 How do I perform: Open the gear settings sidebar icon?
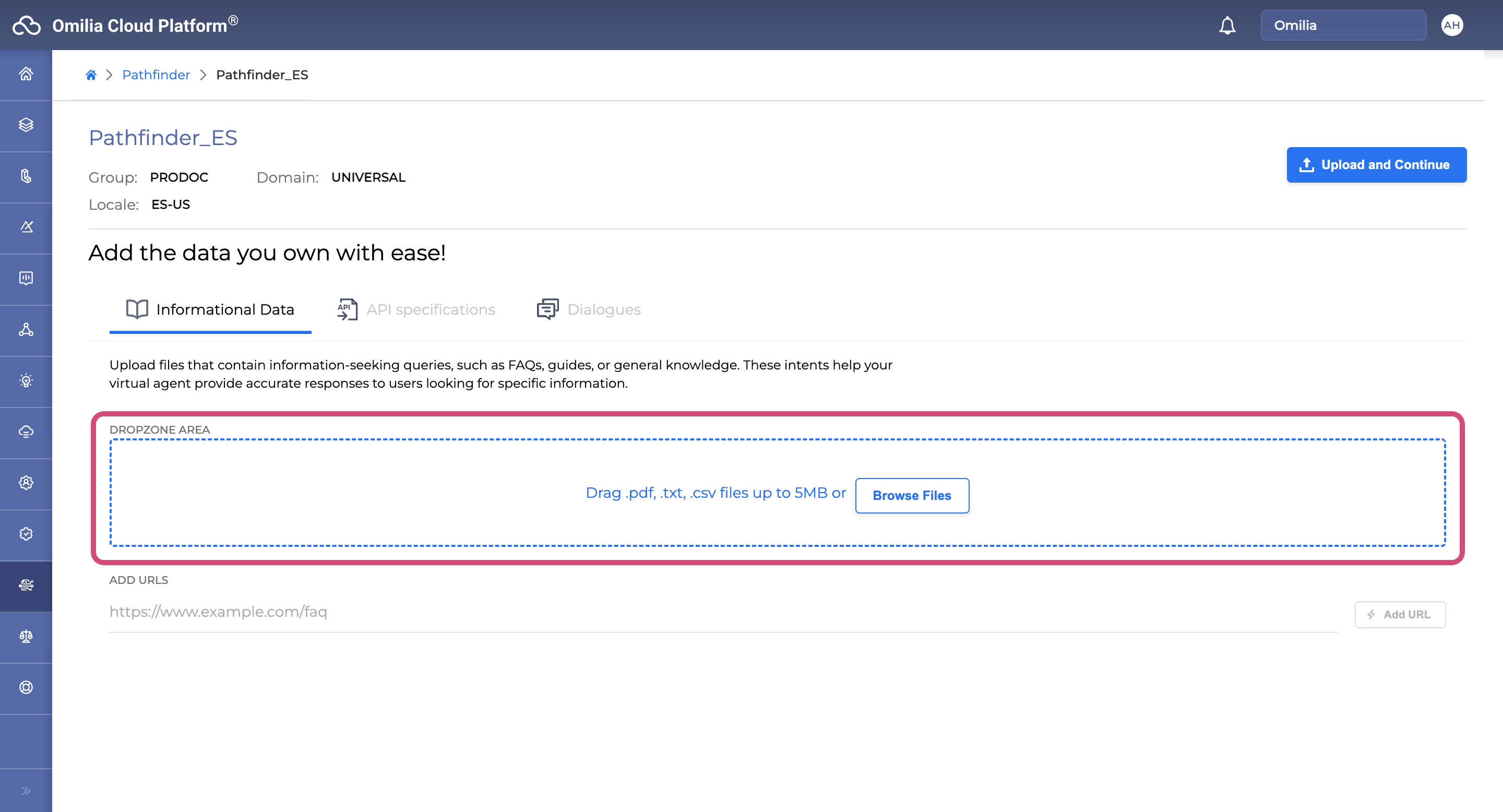26,483
